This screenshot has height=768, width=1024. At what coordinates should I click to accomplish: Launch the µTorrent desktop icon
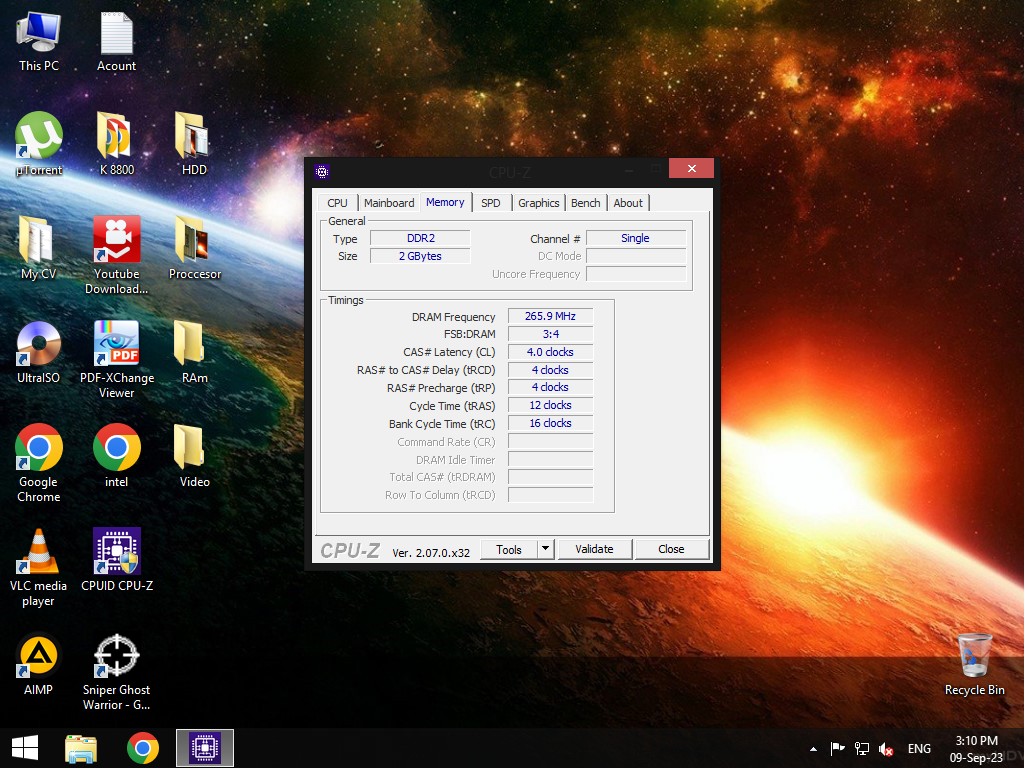point(39,136)
